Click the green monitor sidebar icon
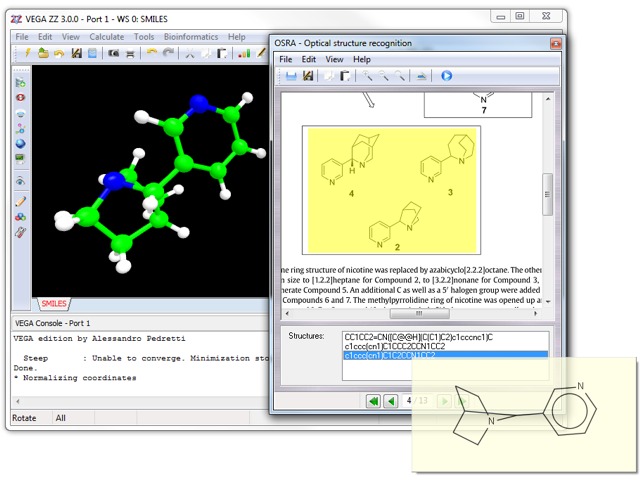 20,159
